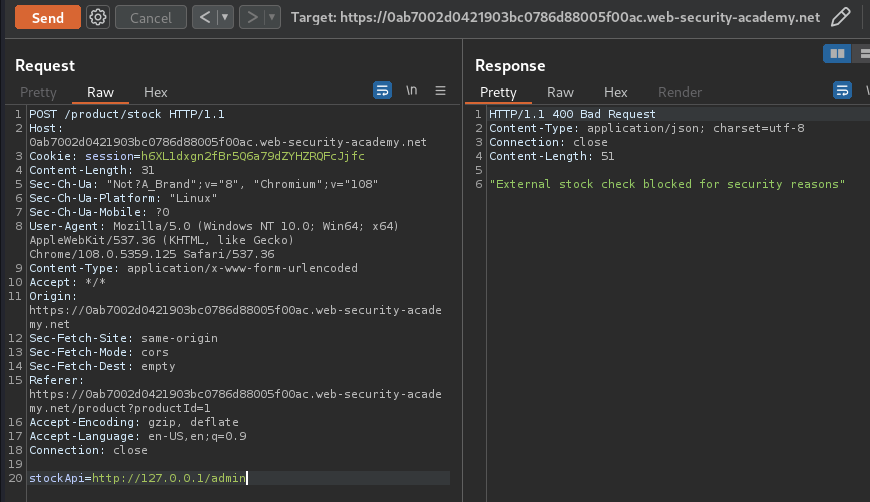Click the Sec-Fetch-Dest: empty header
Viewport: 870px width, 502px height.
click(x=102, y=366)
